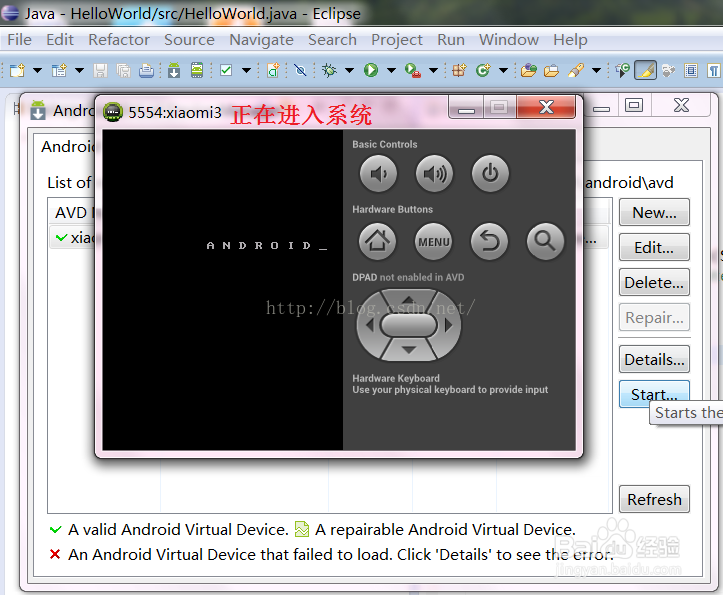Toggle the highlighted Mark Occurrences button
This screenshot has height=595, width=723.
(x=646, y=71)
